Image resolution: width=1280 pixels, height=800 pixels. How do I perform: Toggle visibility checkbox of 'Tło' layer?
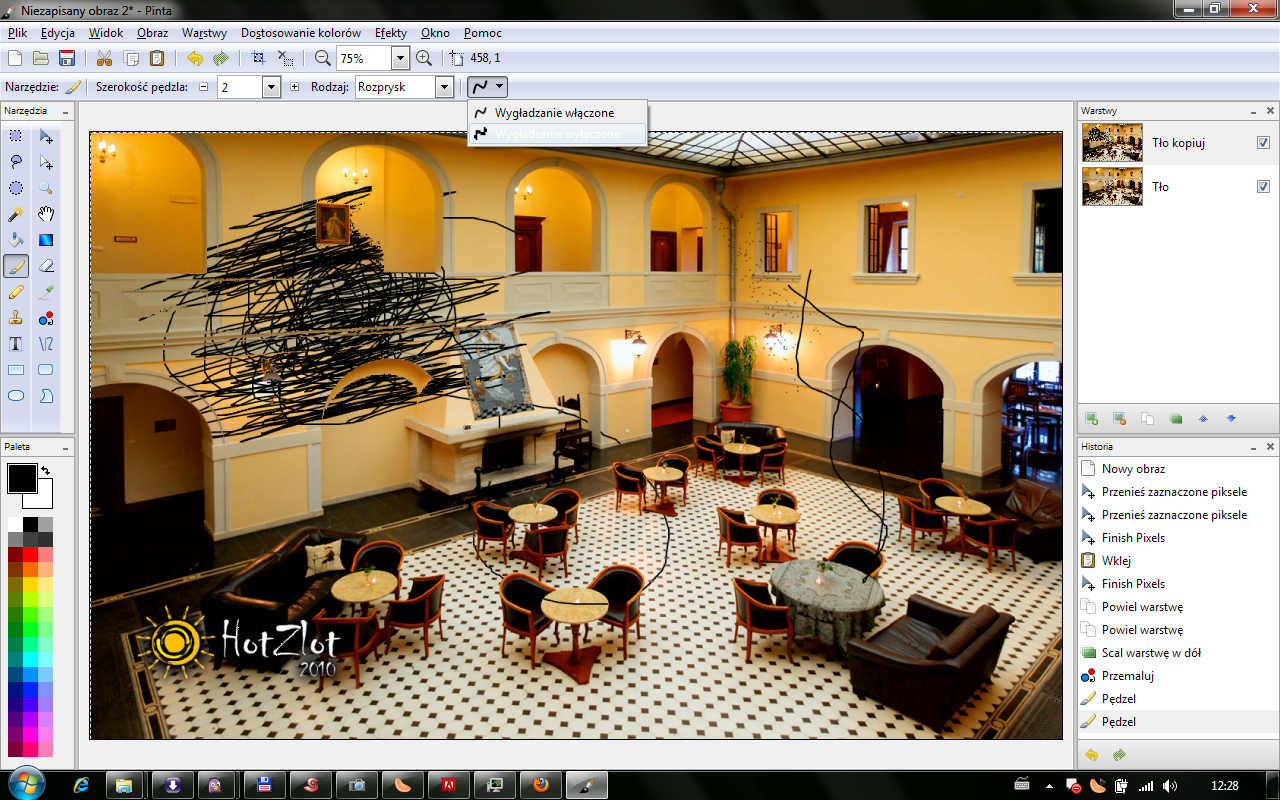pos(1263,187)
